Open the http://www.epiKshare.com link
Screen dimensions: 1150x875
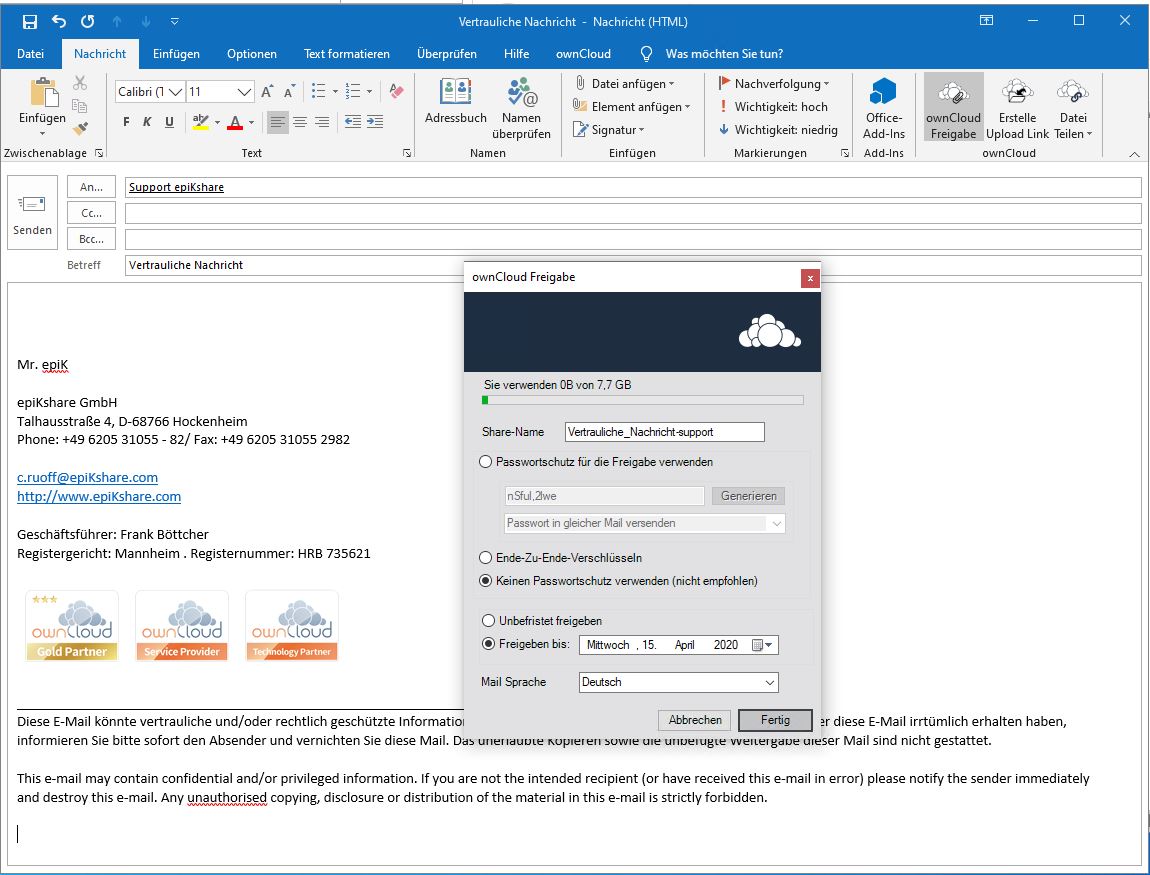click(x=99, y=497)
